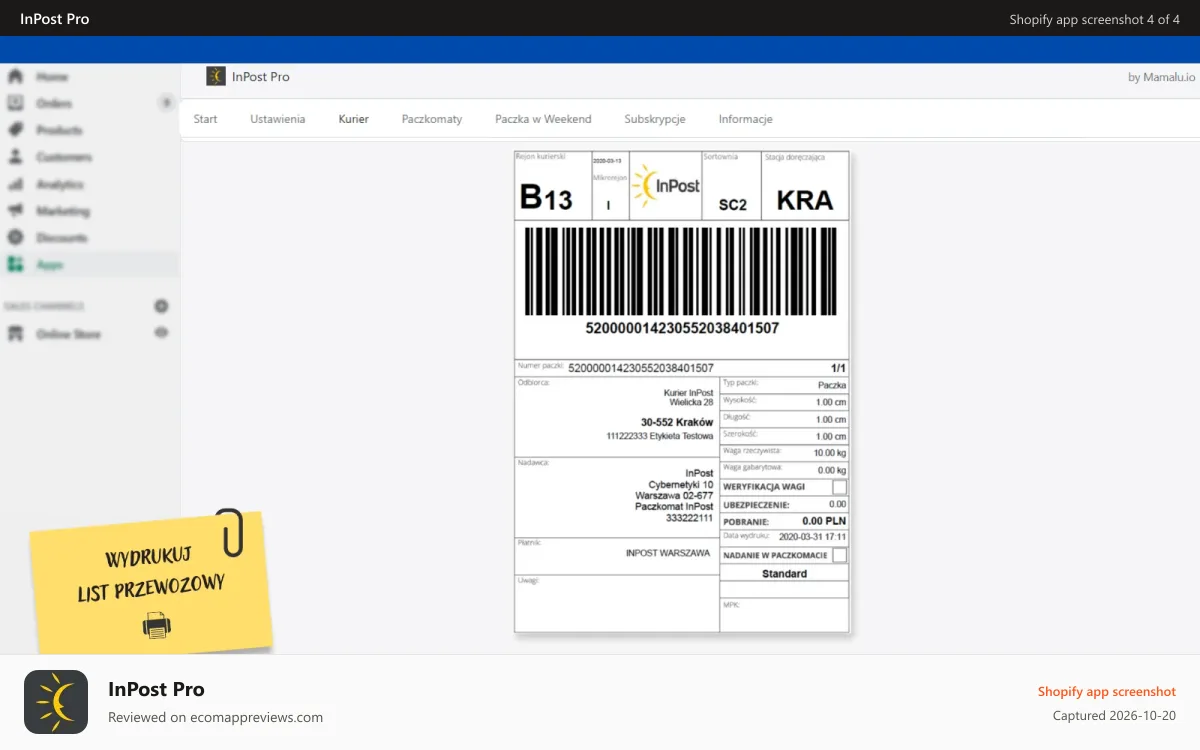Click the orders count badge
Viewport: 1200px width, 750px height.
coord(166,103)
